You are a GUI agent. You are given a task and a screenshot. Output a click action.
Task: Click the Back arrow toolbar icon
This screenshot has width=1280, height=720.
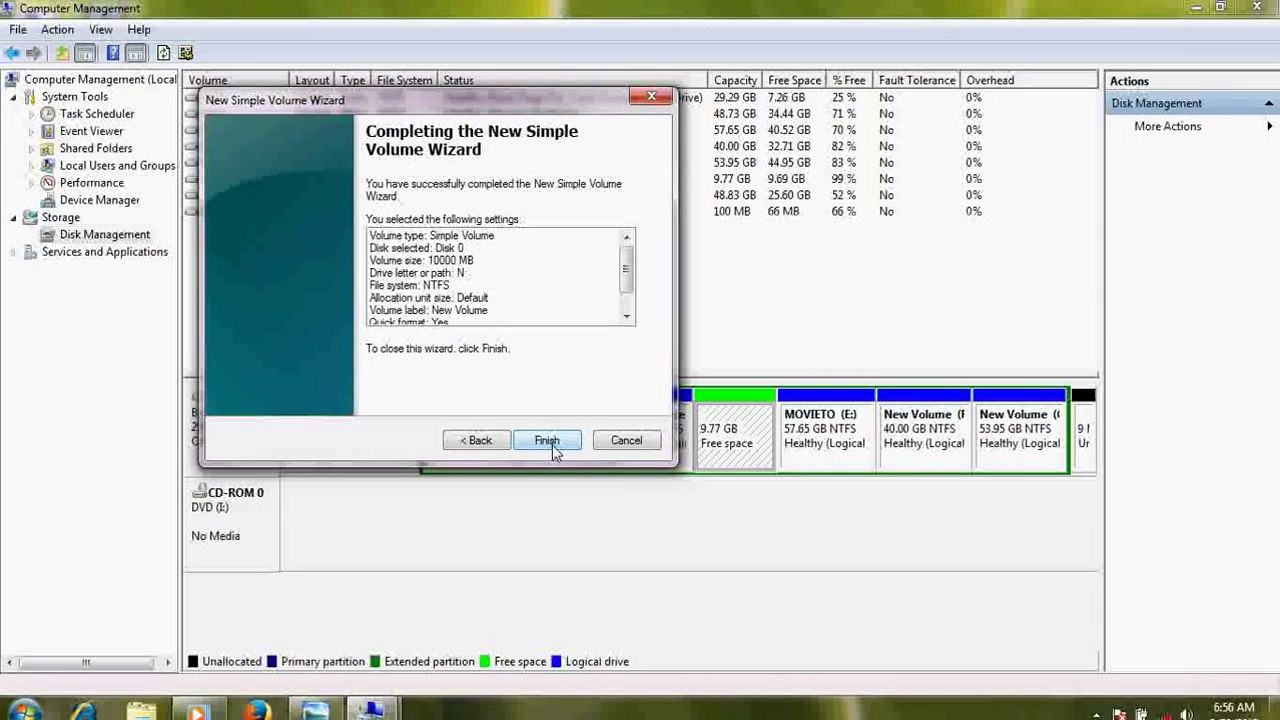pyautogui.click(x=11, y=53)
